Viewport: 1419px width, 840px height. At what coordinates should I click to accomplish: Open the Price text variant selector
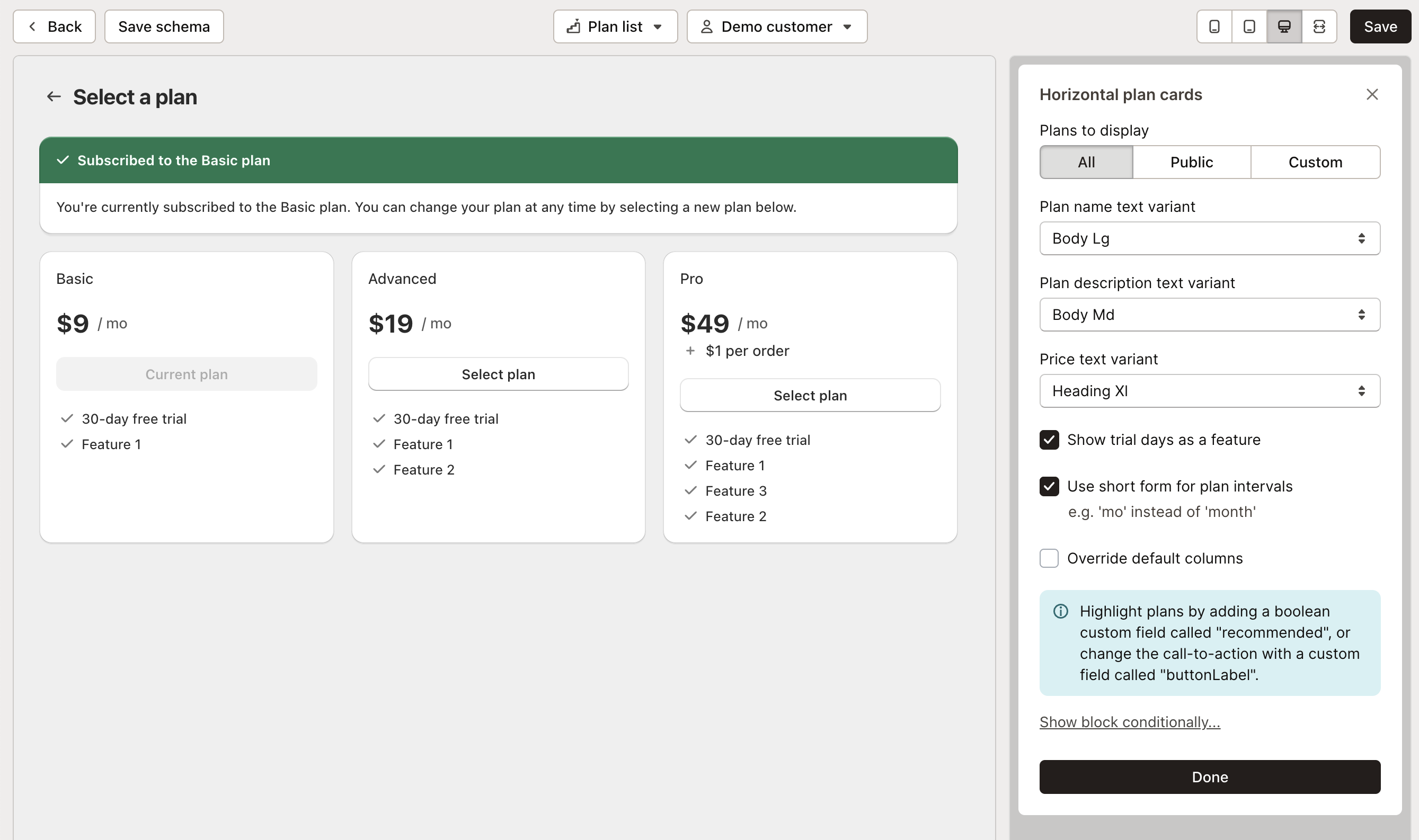tap(1210, 390)
